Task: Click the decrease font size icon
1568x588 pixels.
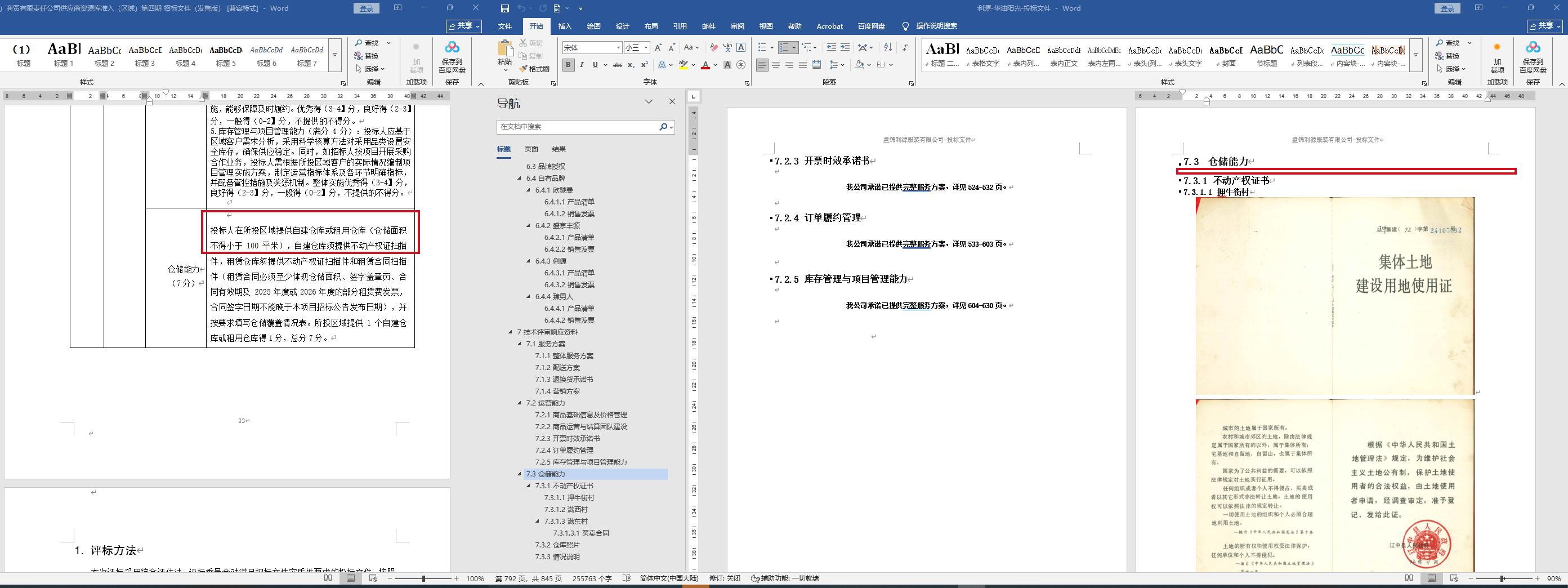Action: pyautogui.click(x=672, y=47)
